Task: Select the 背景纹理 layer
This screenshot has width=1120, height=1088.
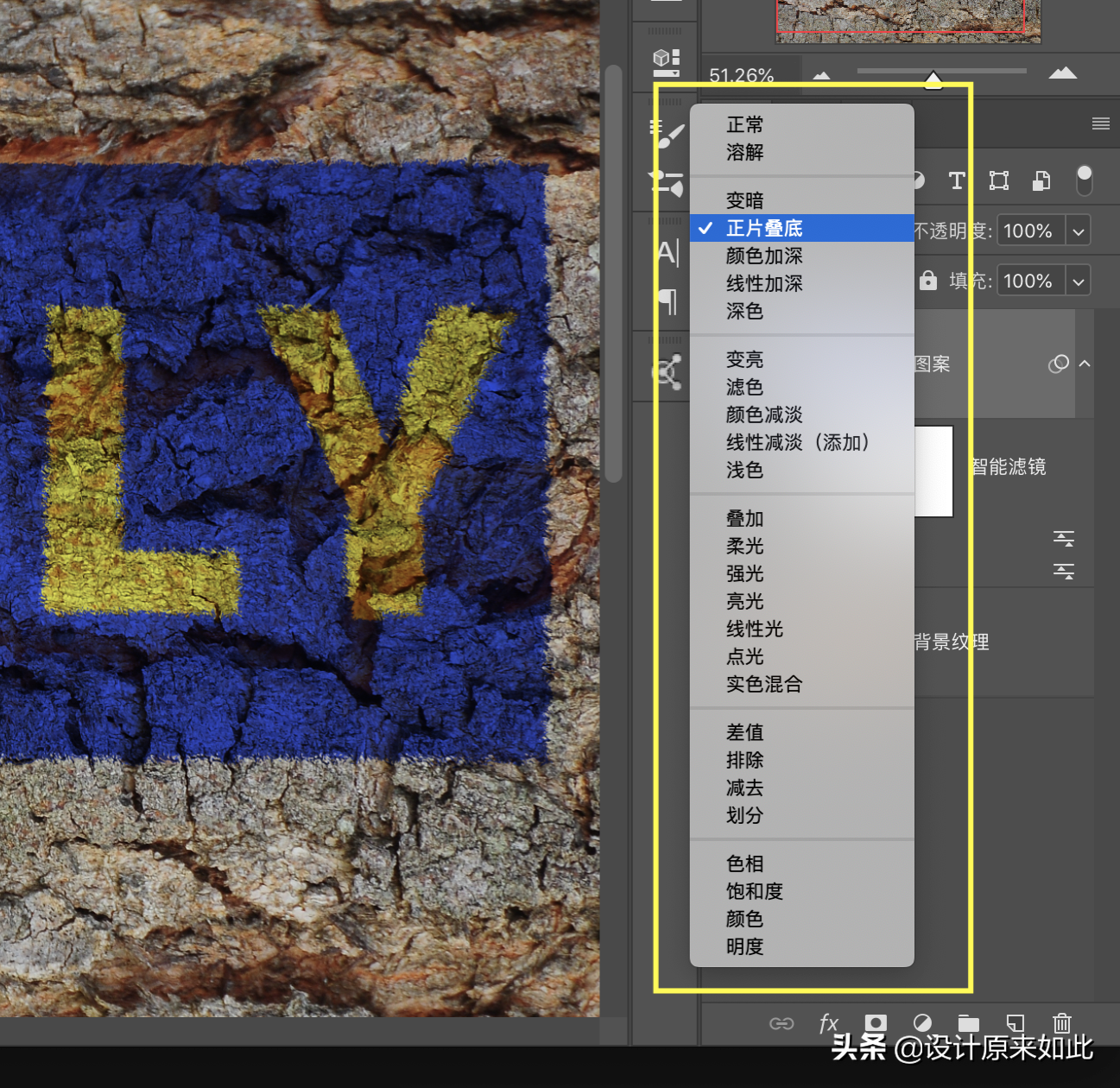Action: coord(1002,642)
